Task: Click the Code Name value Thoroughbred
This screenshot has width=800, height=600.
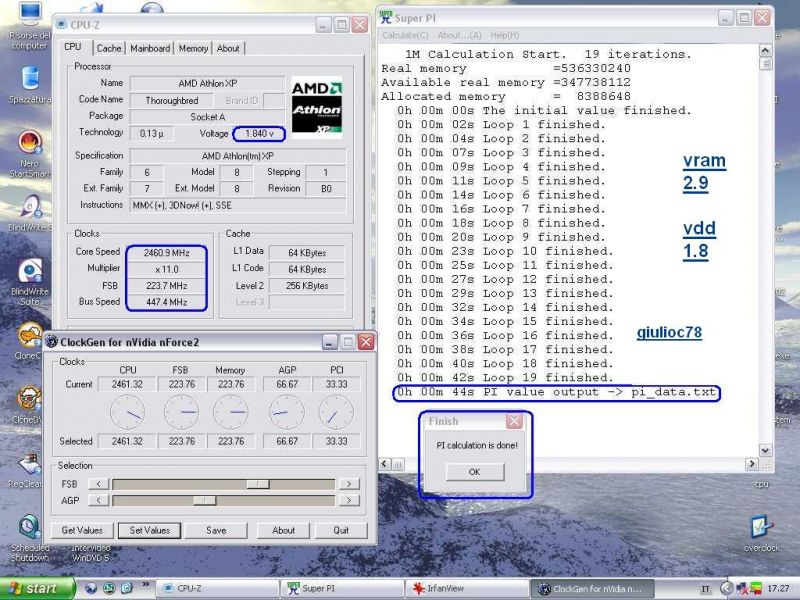Action: (x=172, y=101)
